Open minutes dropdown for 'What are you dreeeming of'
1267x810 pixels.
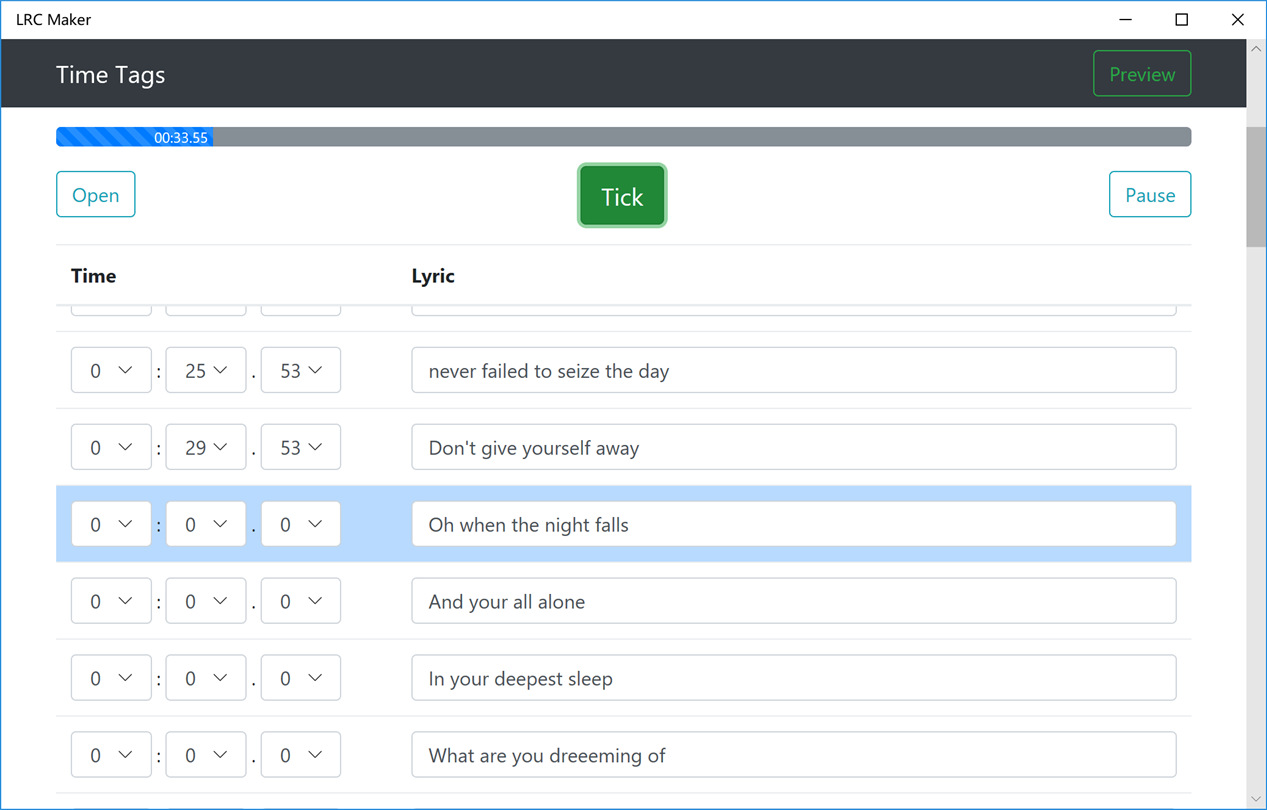pos(111,755)
